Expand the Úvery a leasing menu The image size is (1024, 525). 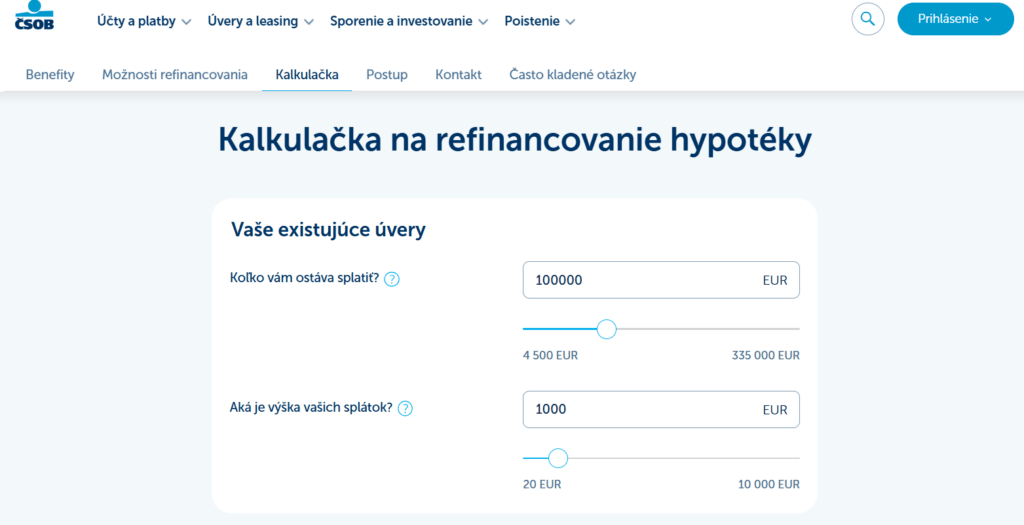260,21
